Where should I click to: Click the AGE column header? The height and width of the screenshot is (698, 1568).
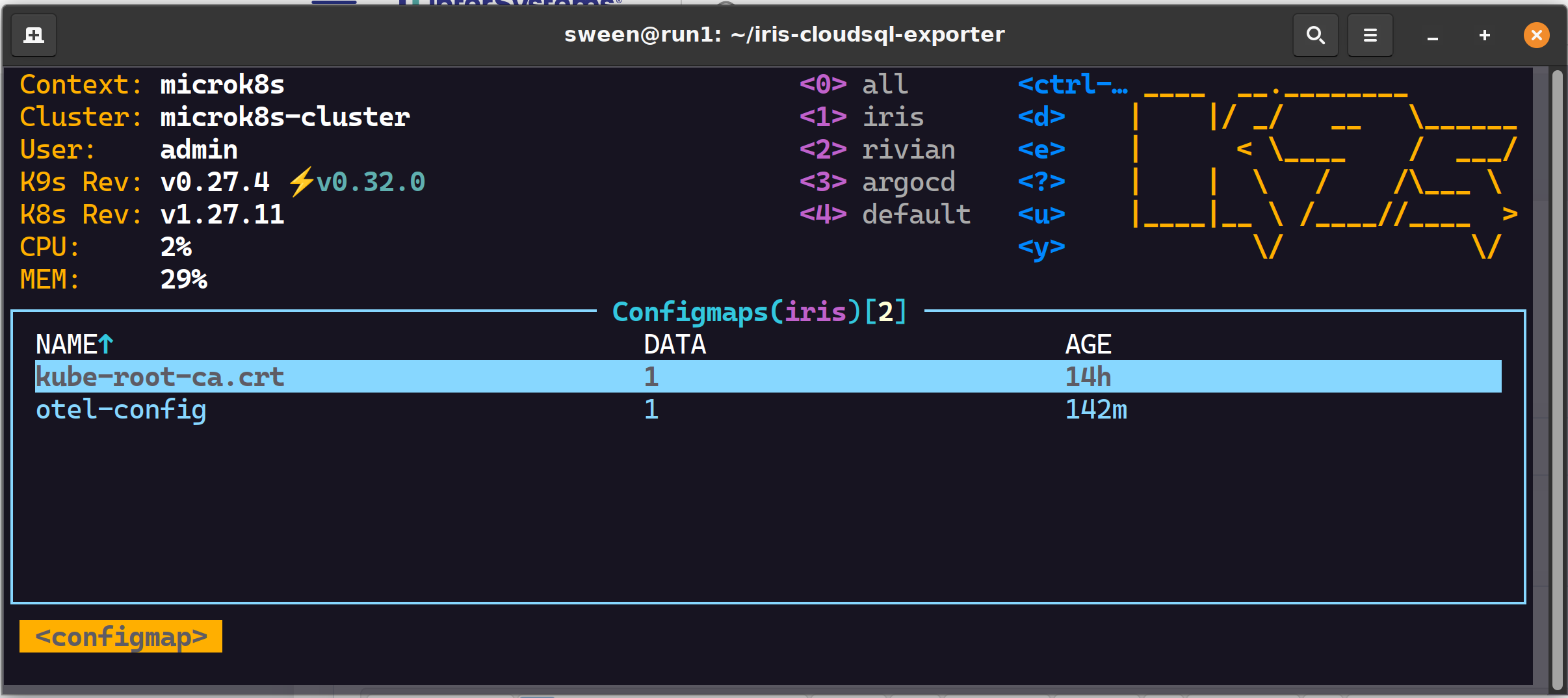point(1088,344)
